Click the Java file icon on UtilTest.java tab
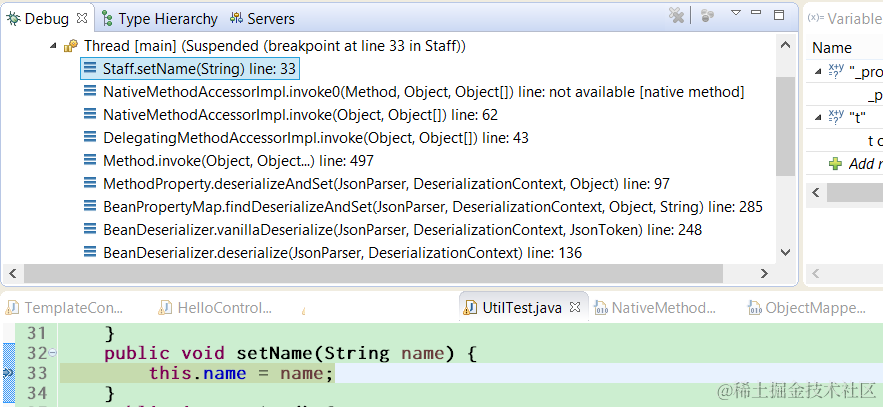883x407 pixels. tap(470, 308)
